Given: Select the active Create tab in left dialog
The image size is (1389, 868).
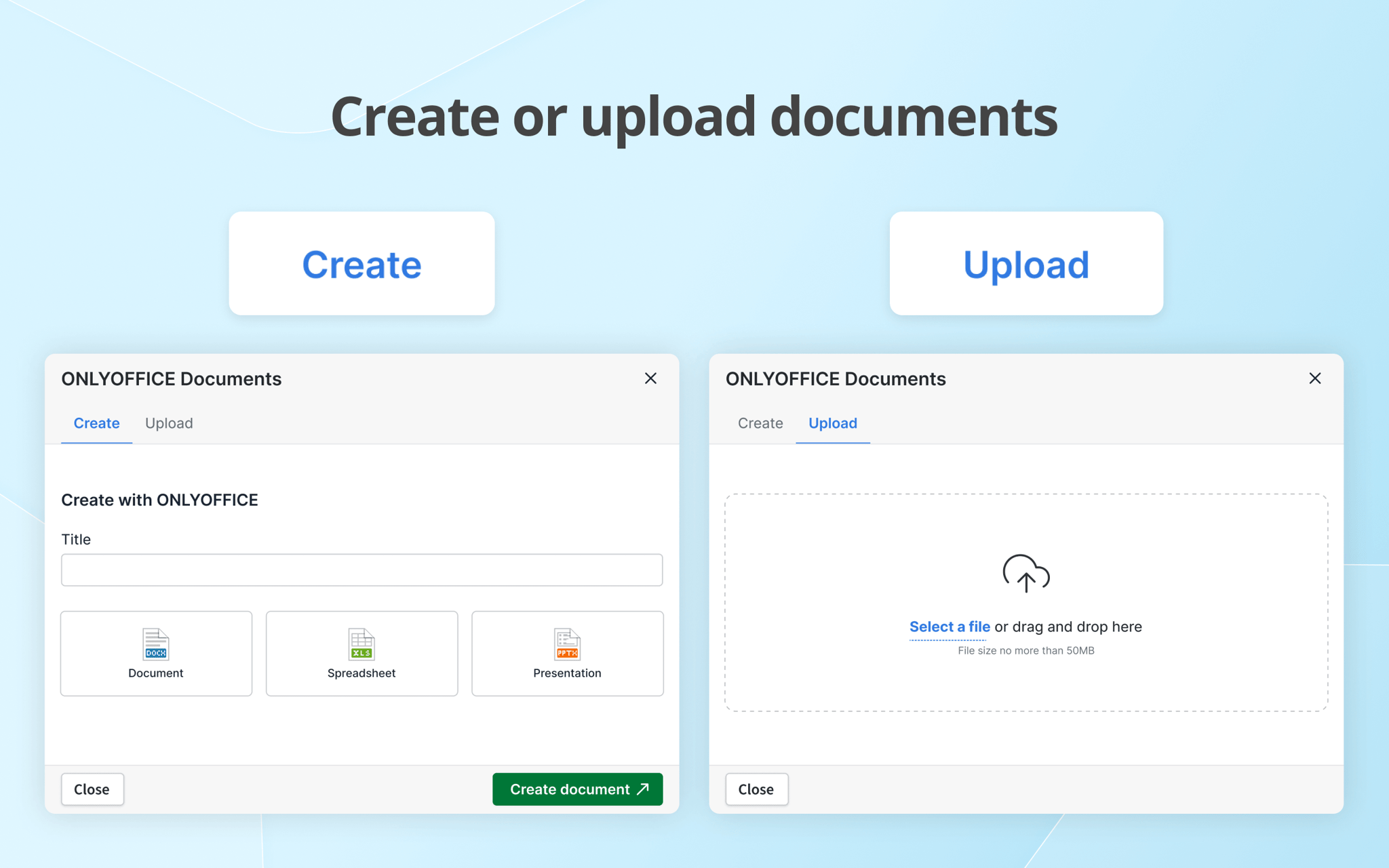Looking at the screenshot, I should [x=96, y=423].
